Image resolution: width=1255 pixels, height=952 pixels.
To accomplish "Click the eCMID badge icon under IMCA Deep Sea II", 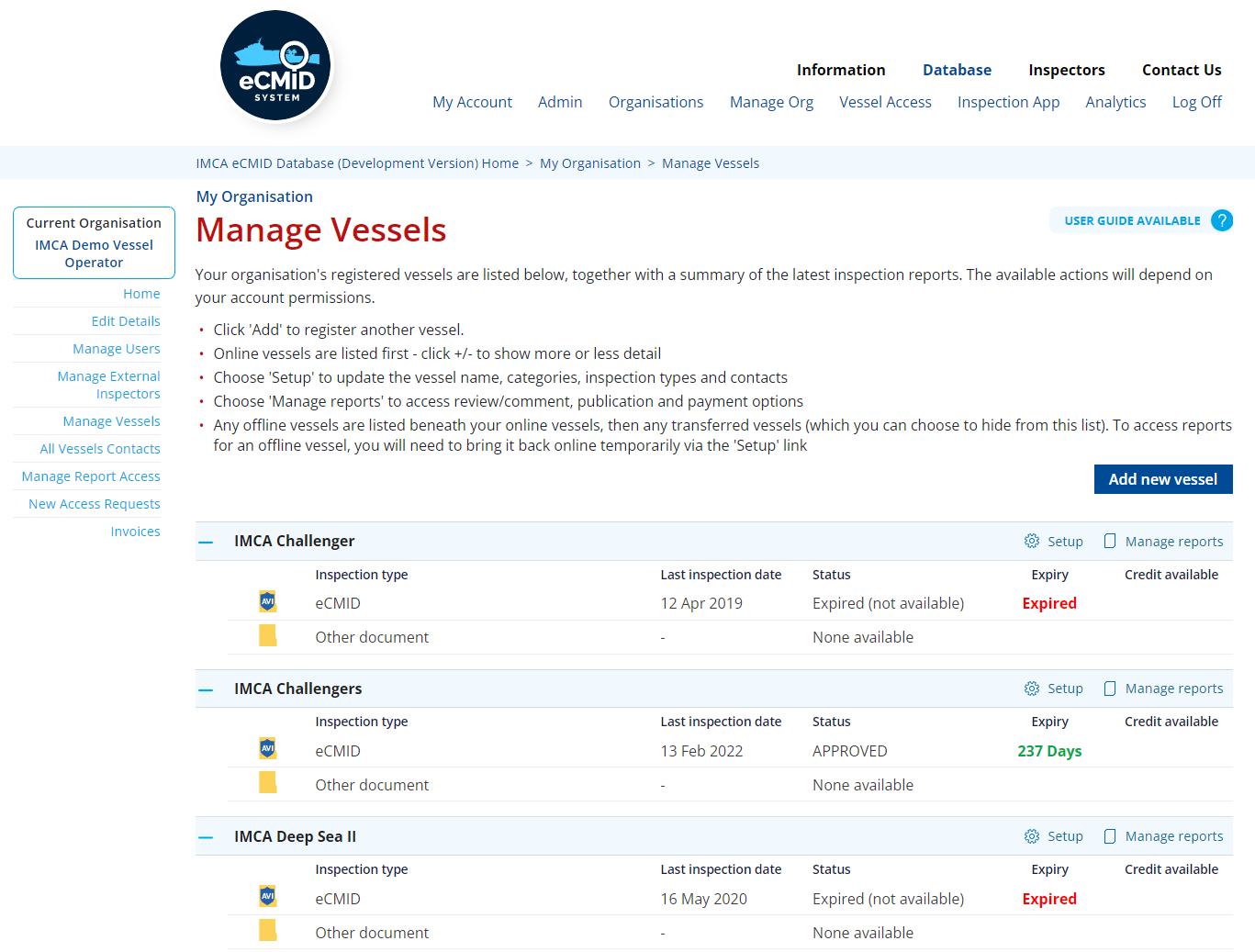I will tap(267, 896).
